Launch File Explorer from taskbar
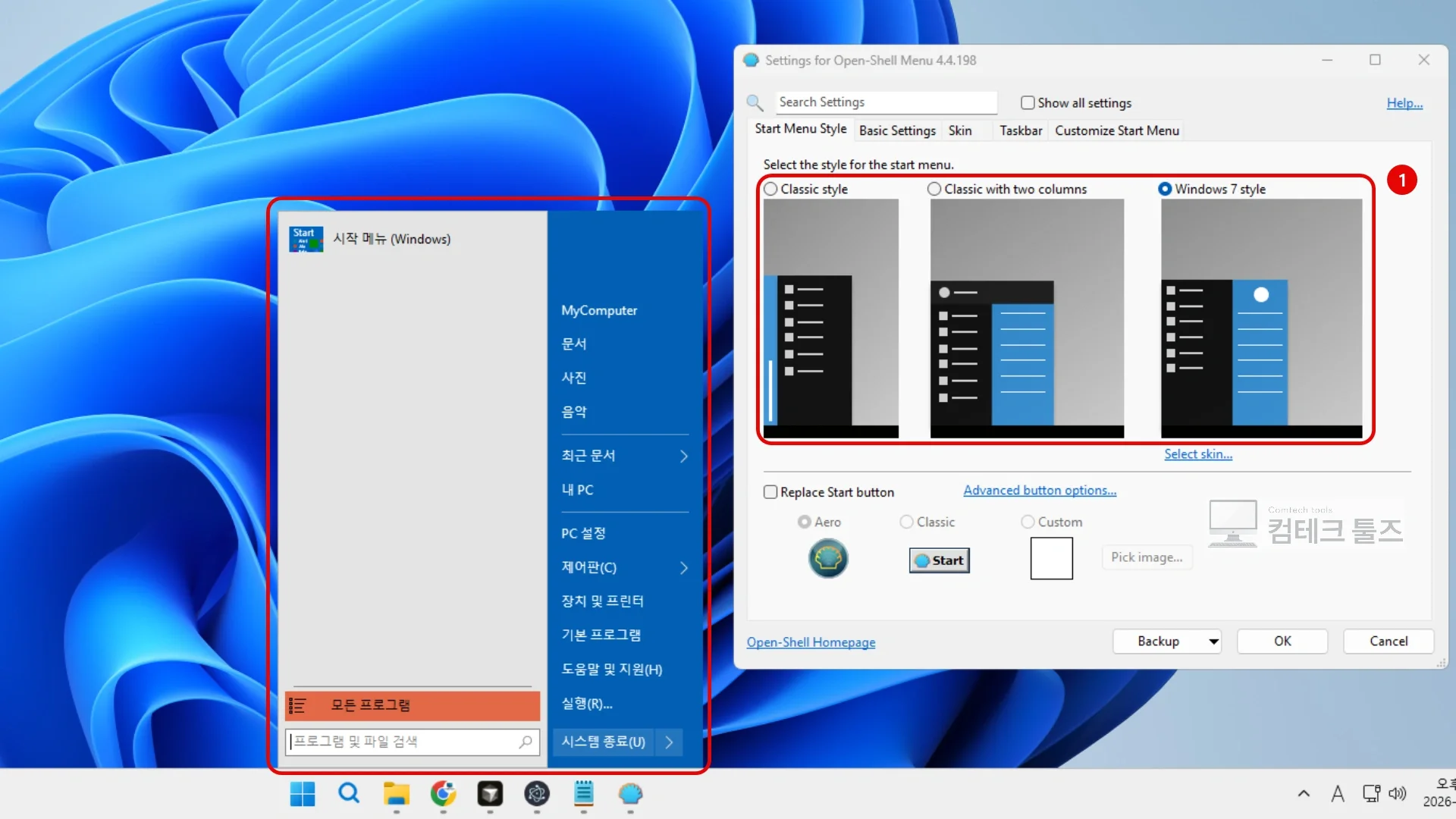 pyautogui.click(x=396, y=794)
